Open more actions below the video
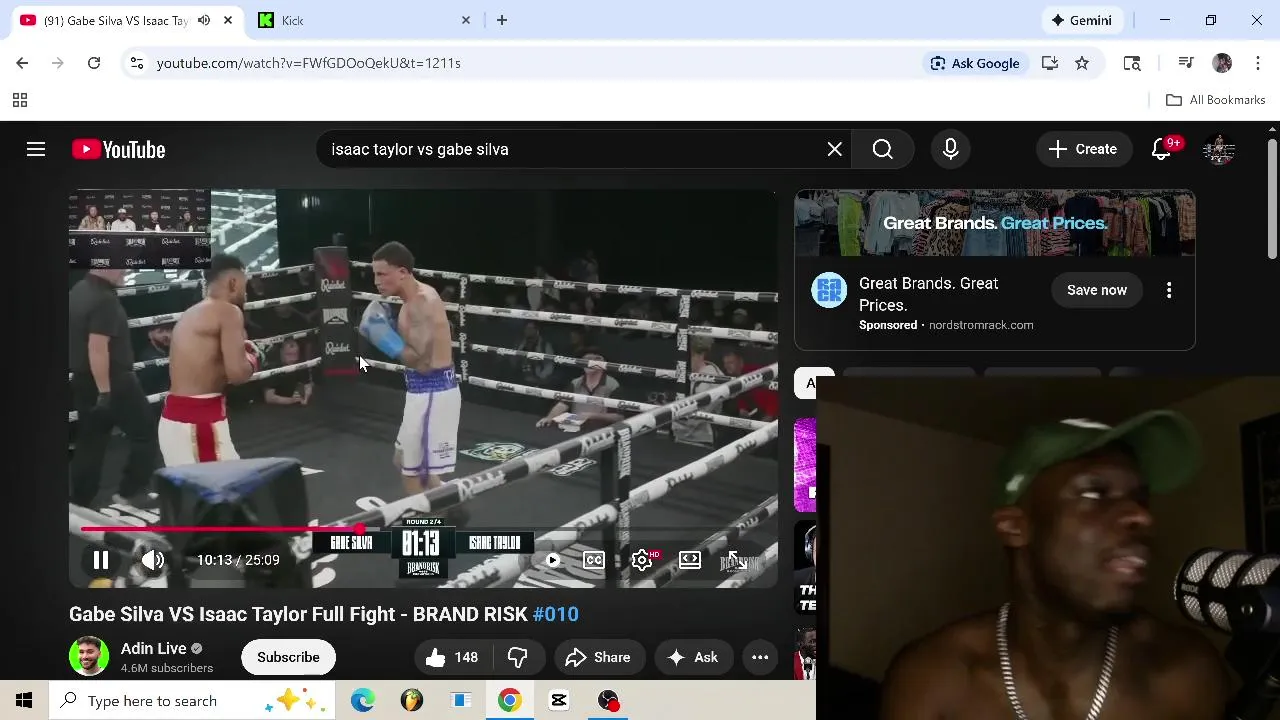This screenshot has height=720, width=1280. 760,657
